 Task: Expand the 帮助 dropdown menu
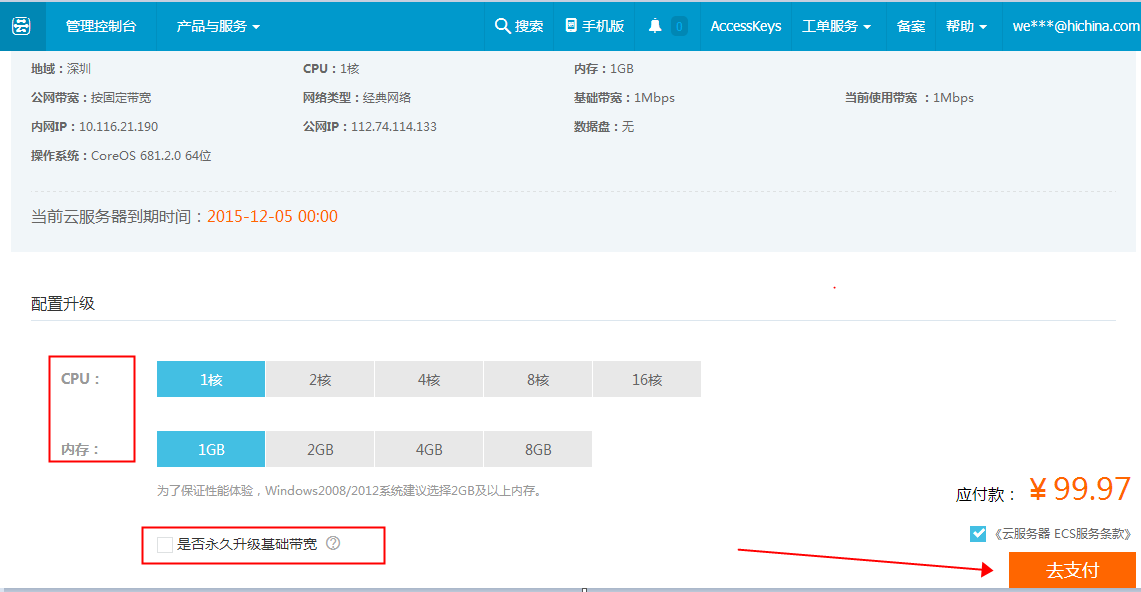pos(966,26)
